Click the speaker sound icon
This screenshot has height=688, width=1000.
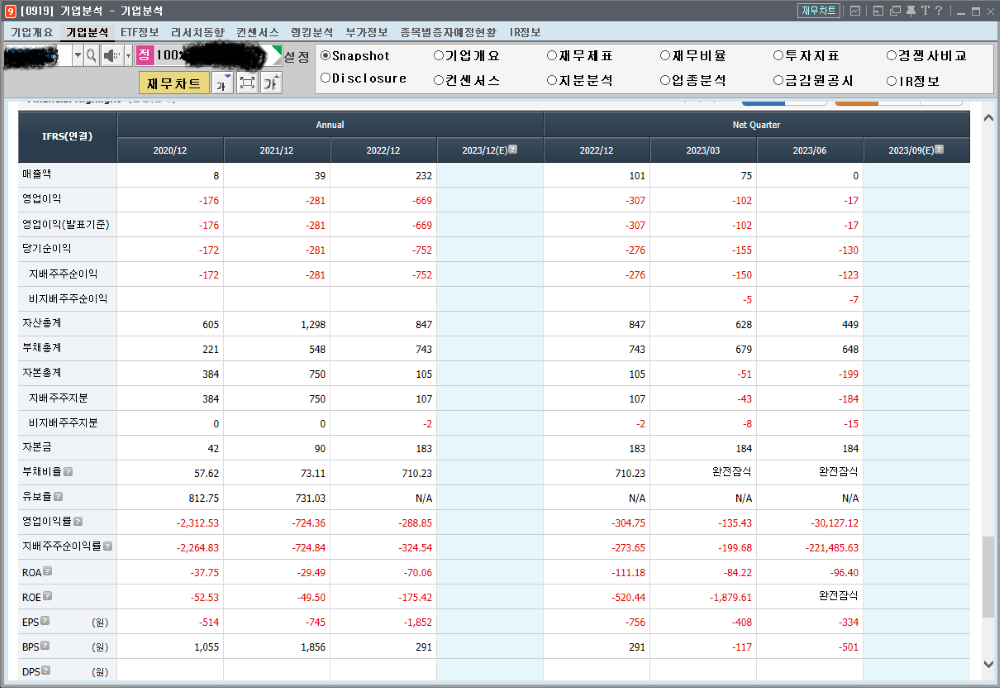coord(112,56)
